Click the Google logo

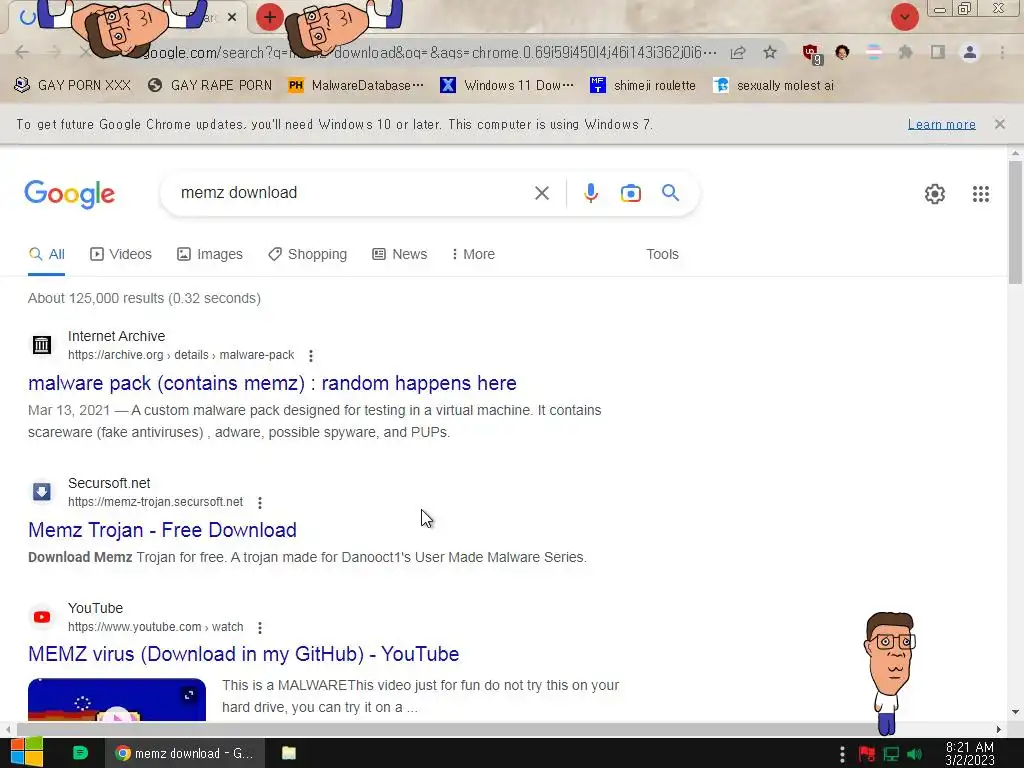[x=70, y=194]
